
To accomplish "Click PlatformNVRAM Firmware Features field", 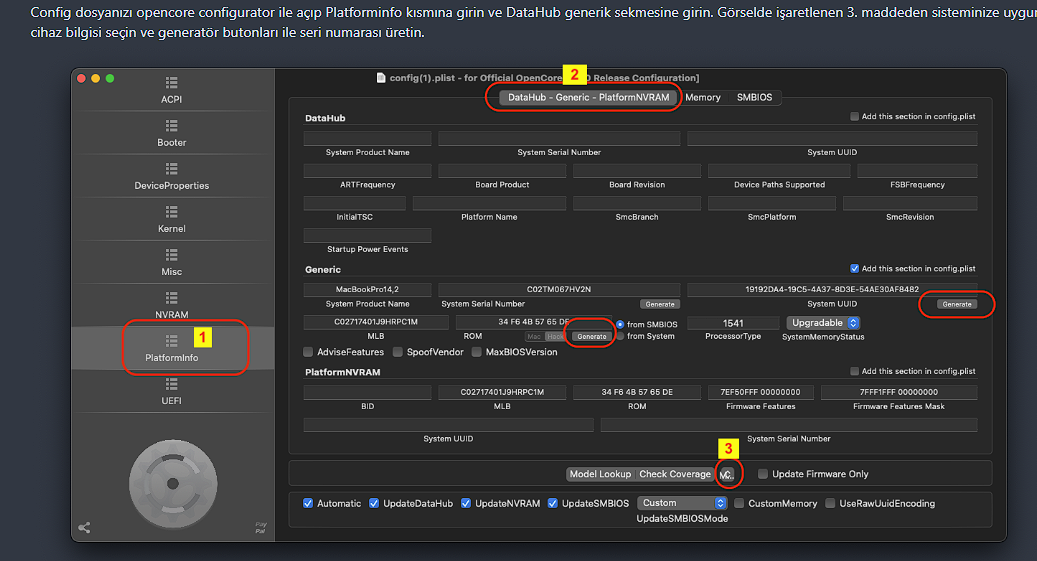I will pyautogui.click(x=761, y=392).
